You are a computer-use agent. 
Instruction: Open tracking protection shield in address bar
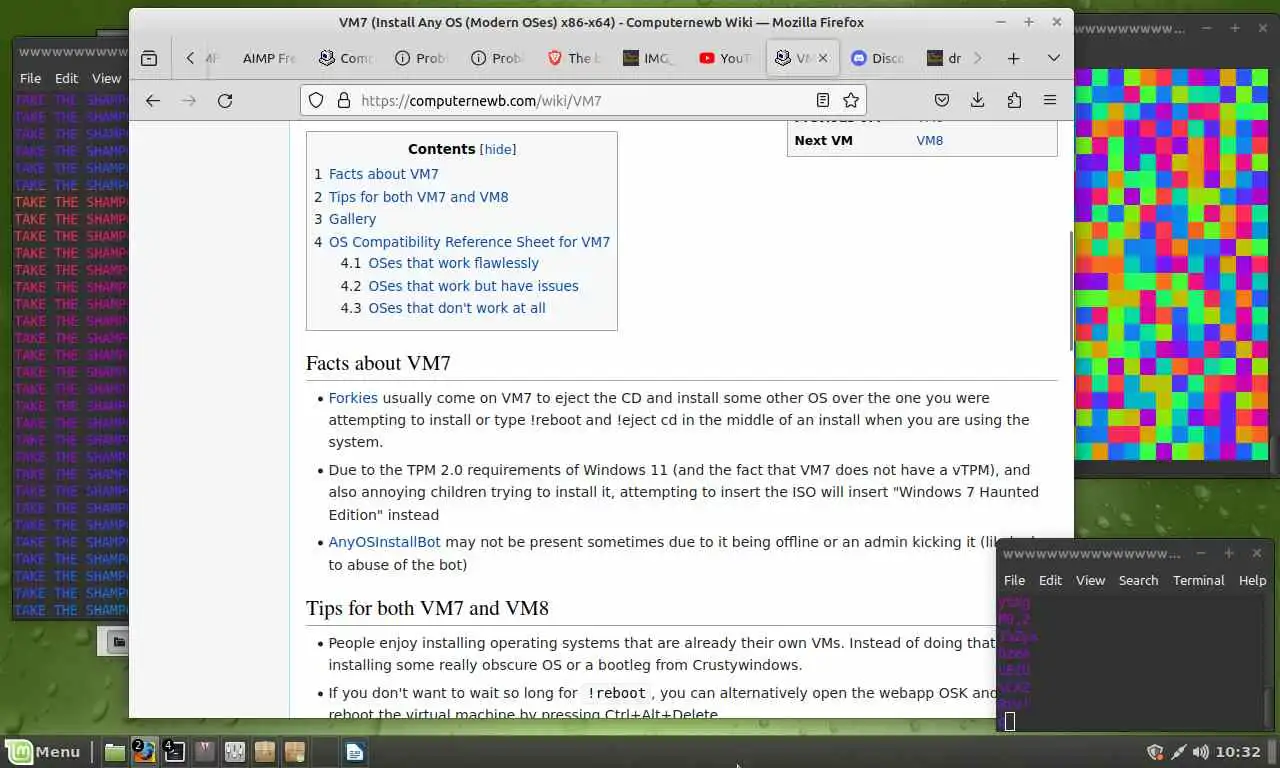(316, 100)
